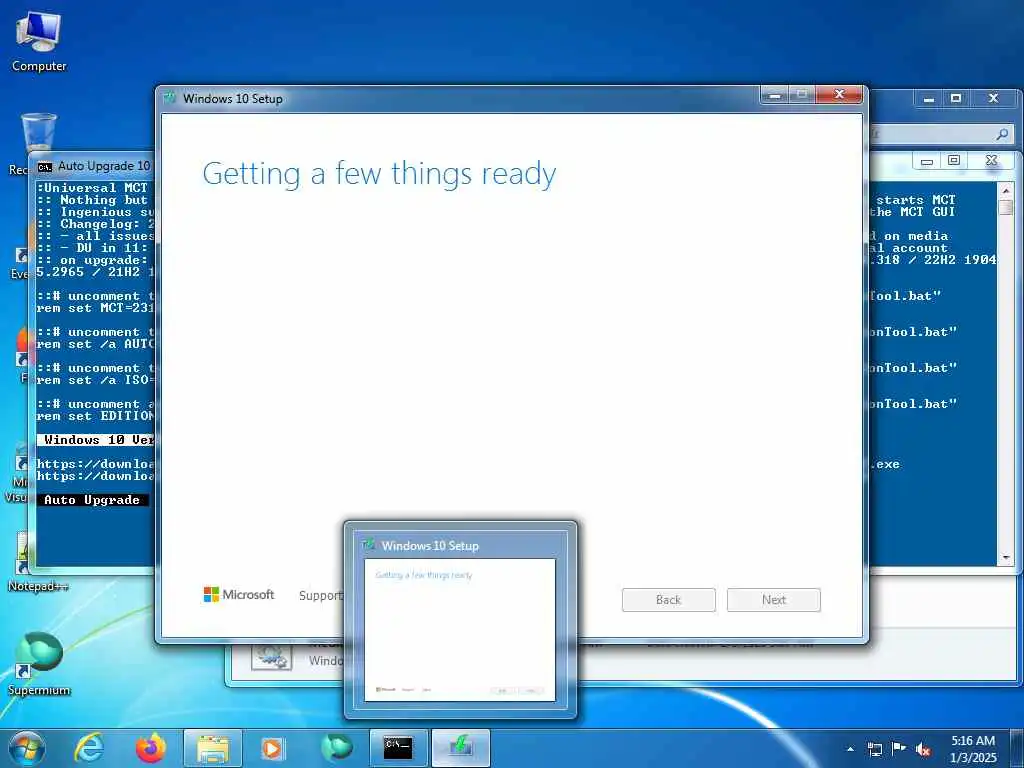Open the Windows Start menu orb

(x=27, y=748)
